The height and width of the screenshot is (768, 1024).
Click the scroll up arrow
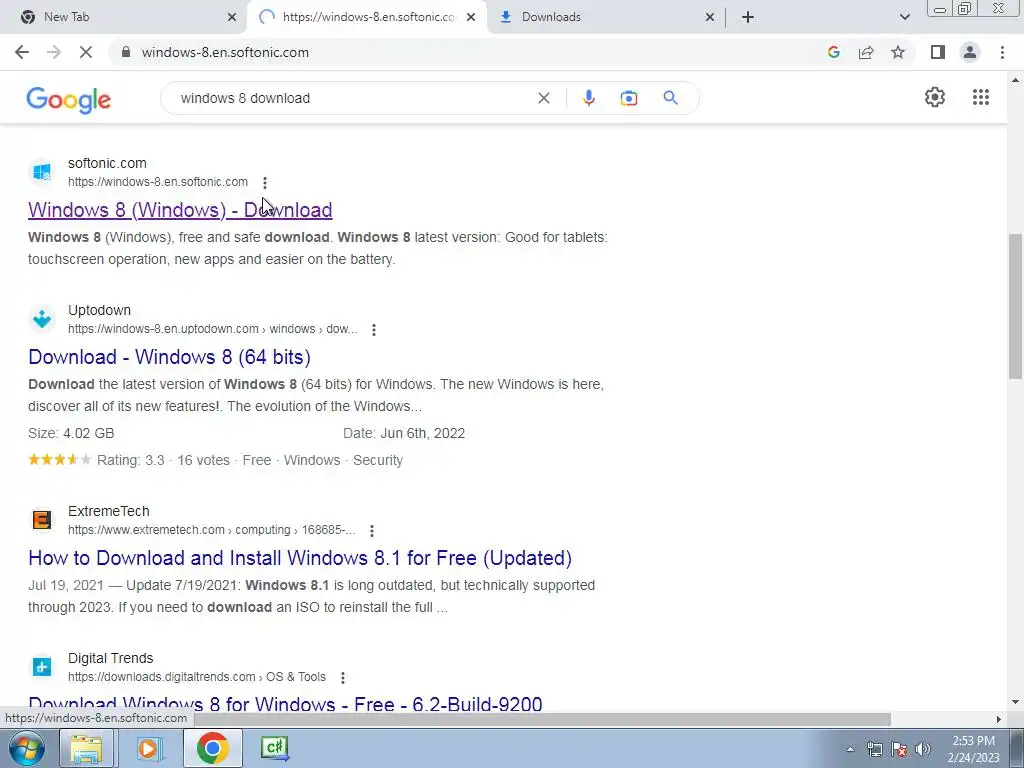click(1015, 80)
